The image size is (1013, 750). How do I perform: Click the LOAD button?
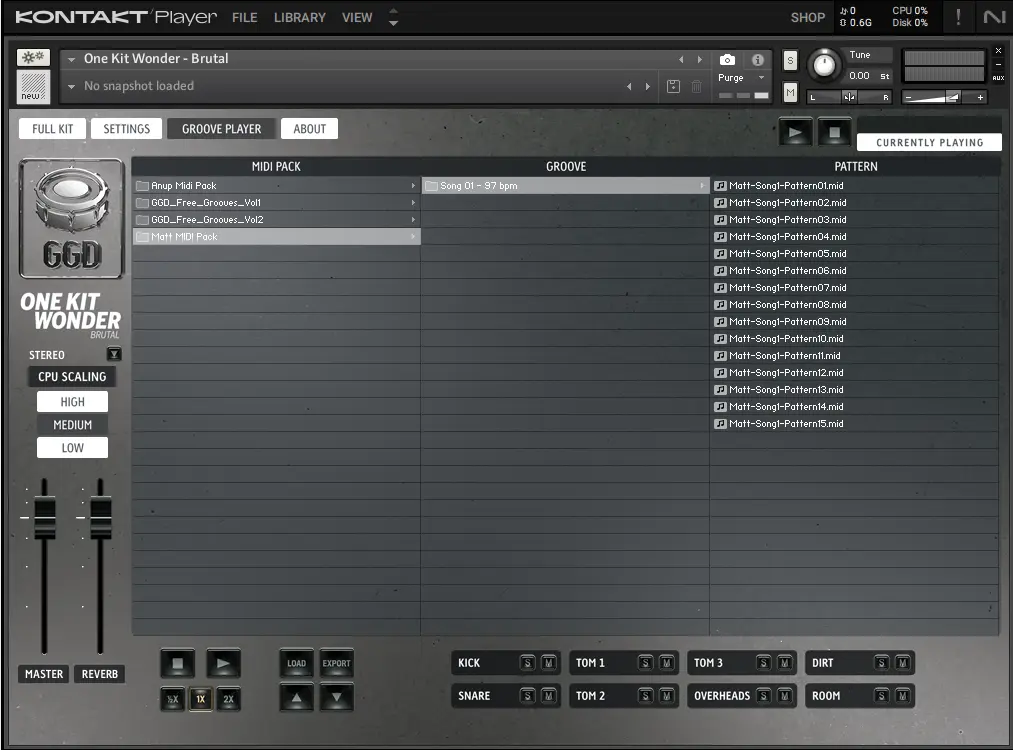(297, 663)
